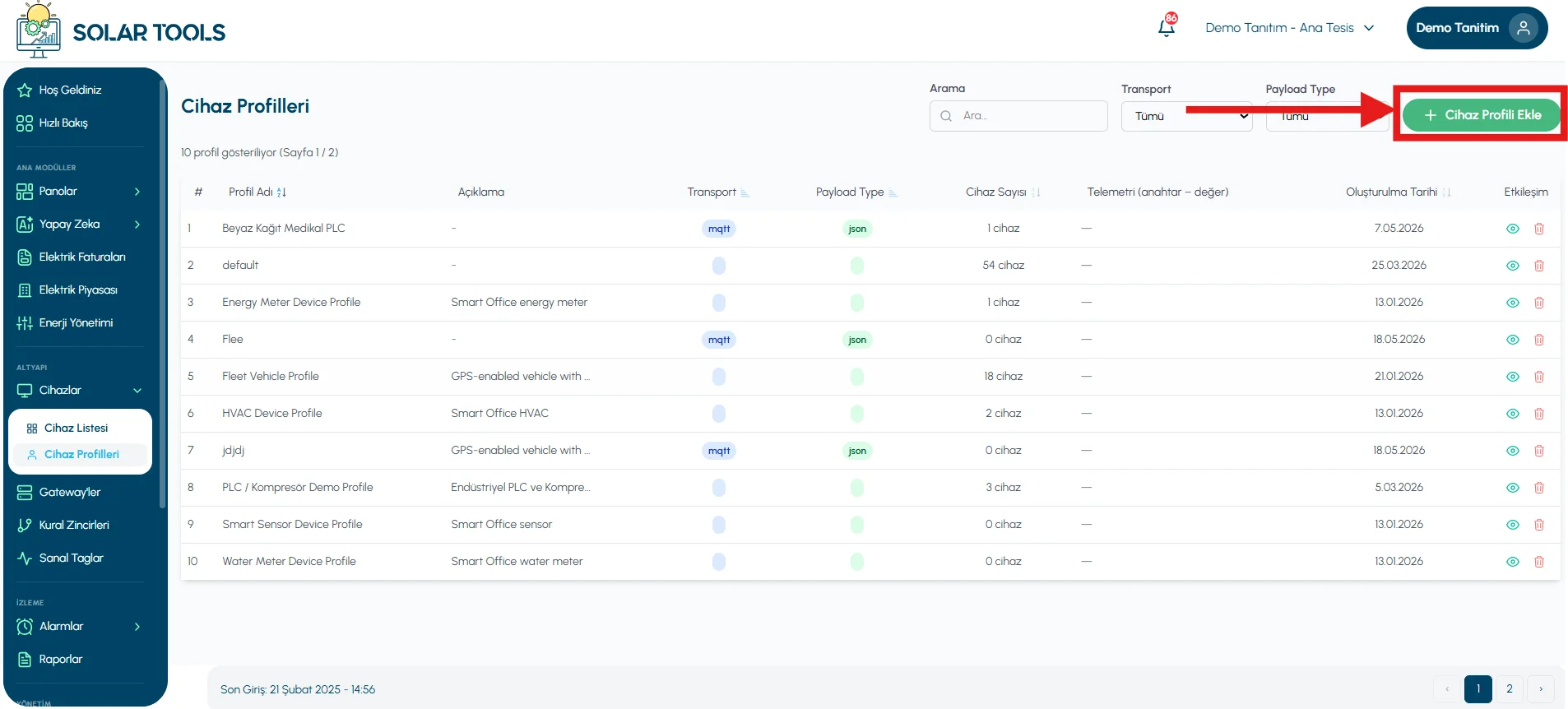This screenshot has height=709, width=1568.
Task: Click the Solar Tools logo
Action: [x=121, y=31]
